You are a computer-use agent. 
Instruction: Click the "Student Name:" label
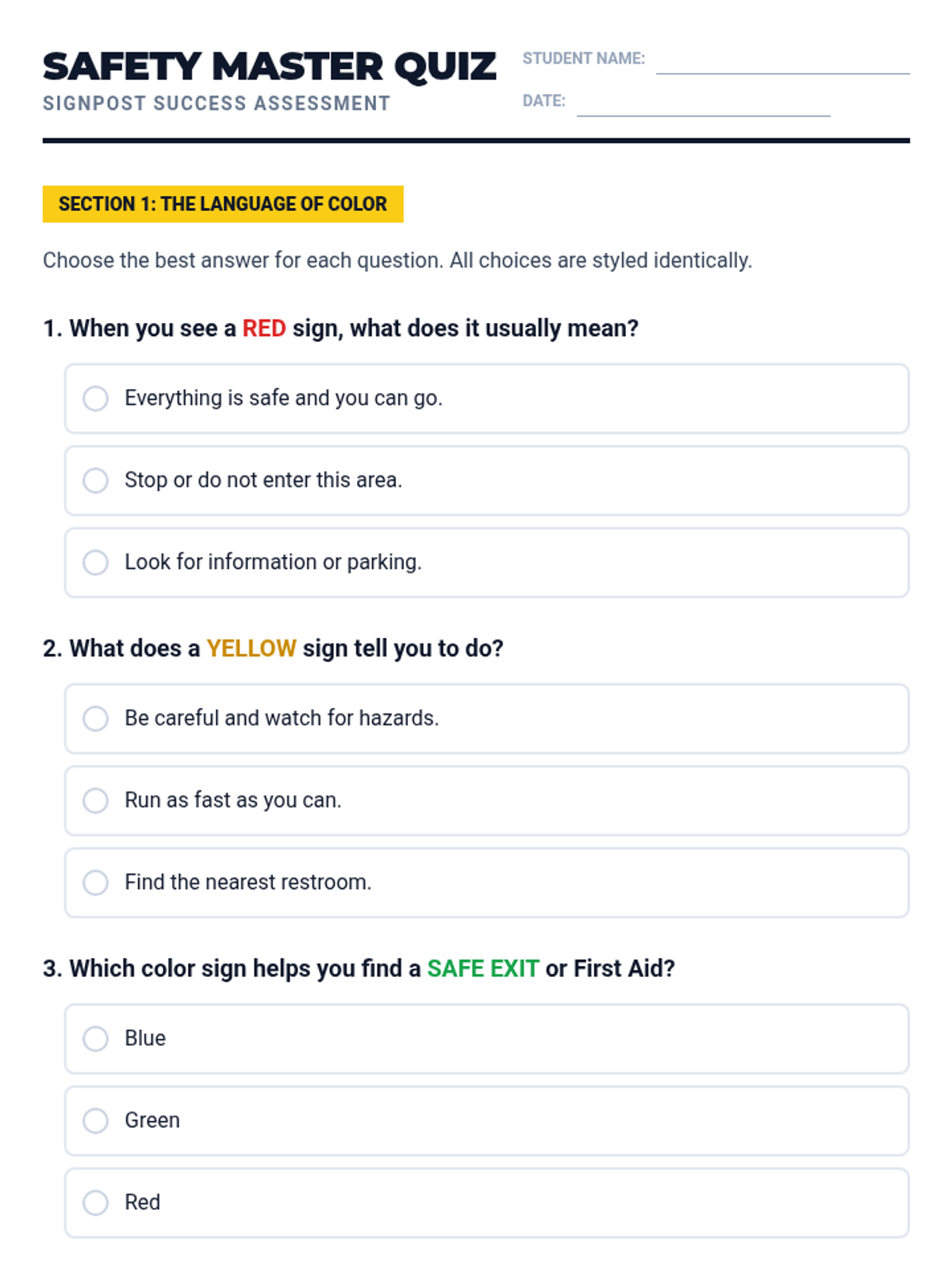583,59
